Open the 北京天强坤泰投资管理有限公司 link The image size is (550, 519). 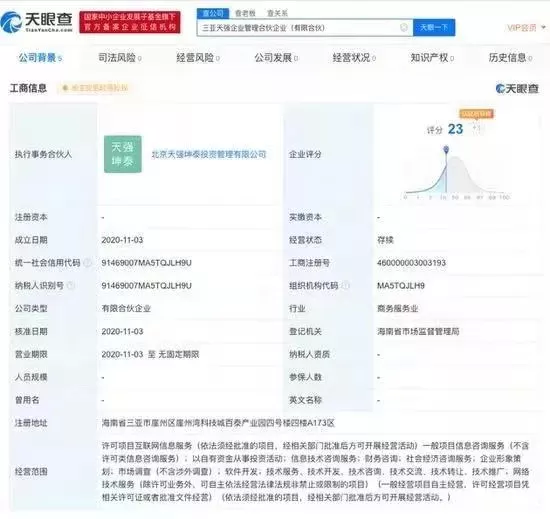tap(209, 154)
